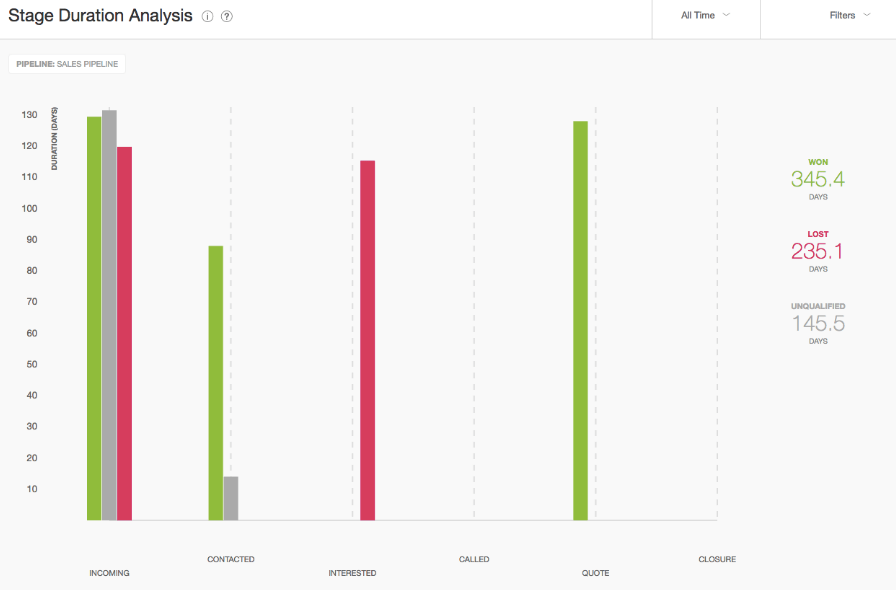Click the 235.1 days LOST value
This screenshot has width=896, height=590.
(818, 251)
